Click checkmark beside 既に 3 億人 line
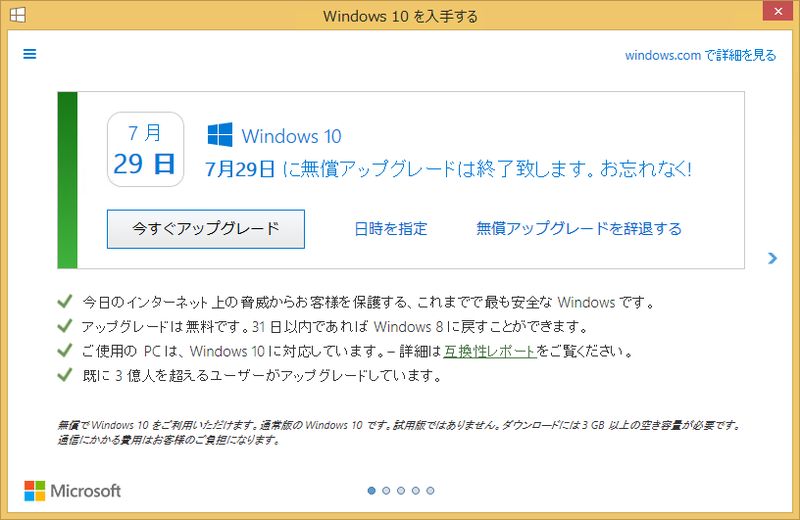The image size is (800, 520). (65, 375)
